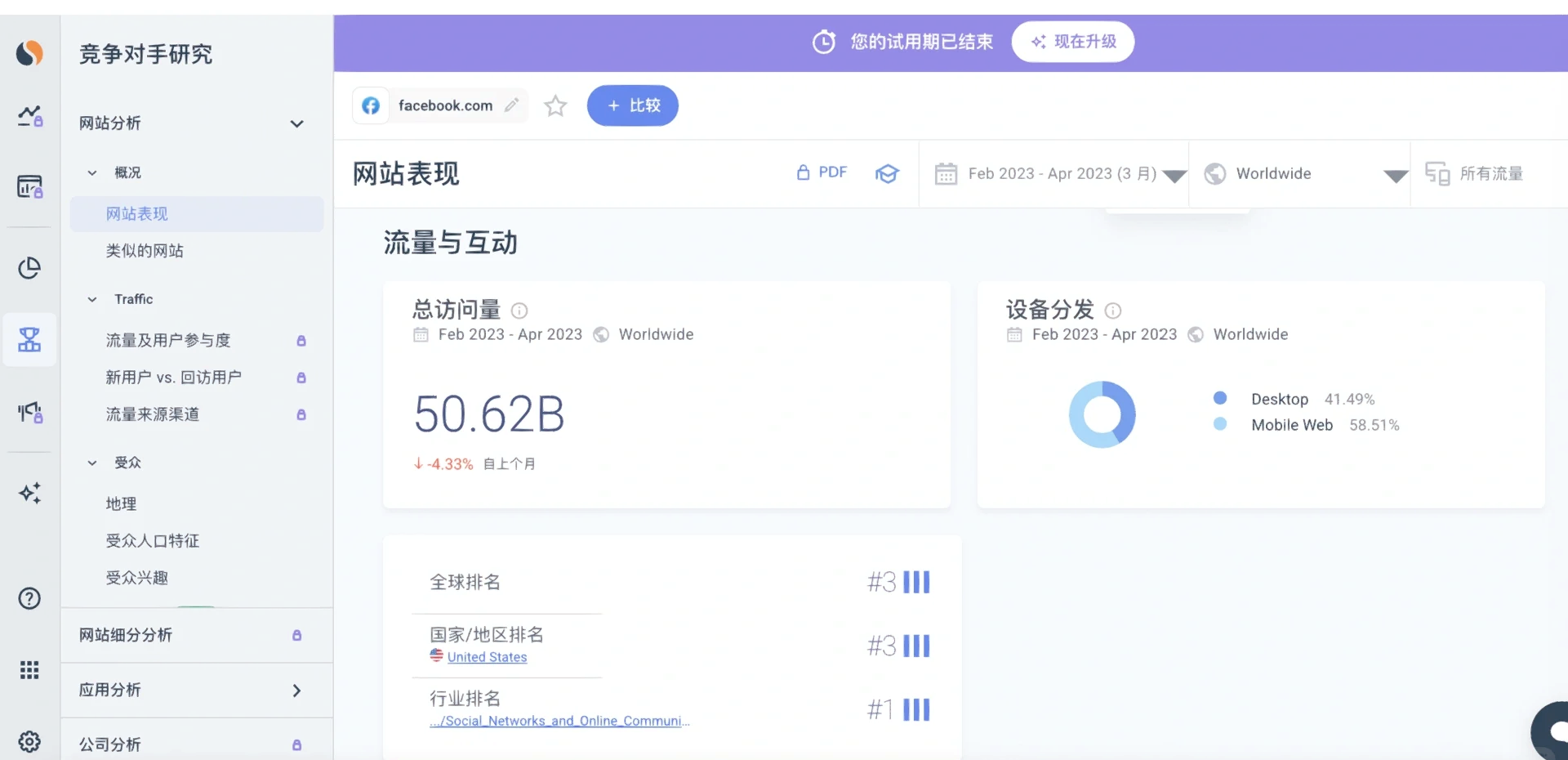This screenshot has width=1568, height=760.
Task: Star facebook.com as favorite
Action: [555, 105]
